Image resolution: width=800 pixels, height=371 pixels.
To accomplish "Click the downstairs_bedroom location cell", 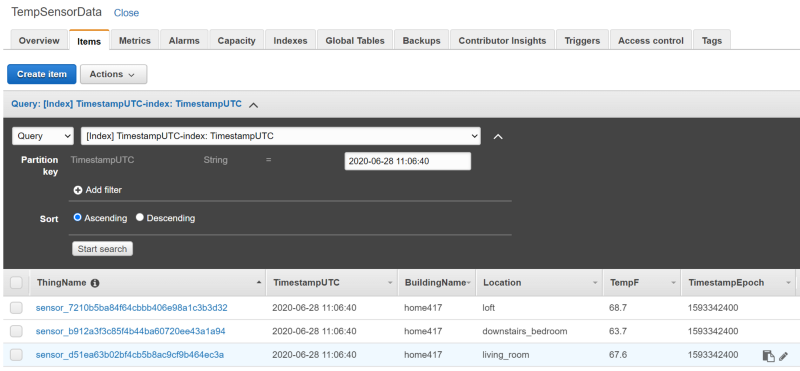I will point(524,332).
